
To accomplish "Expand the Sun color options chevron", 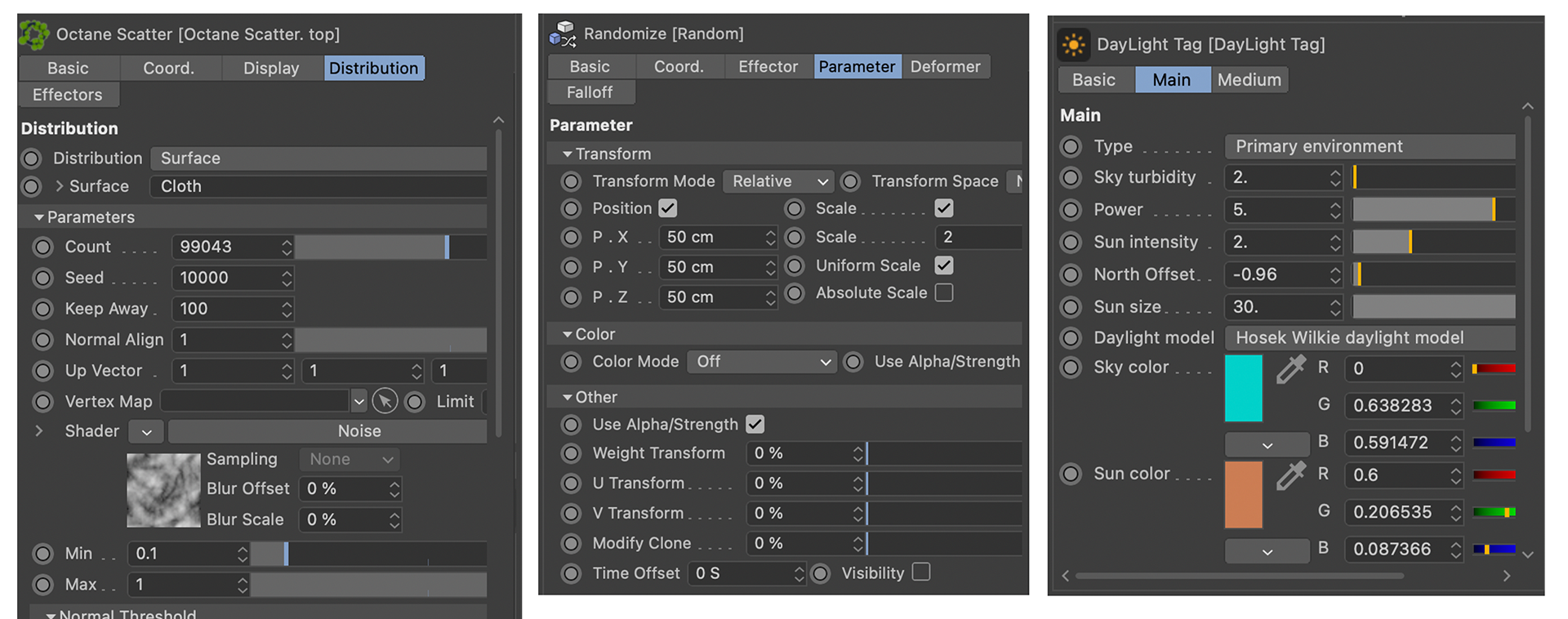I will click(1267, 551).
